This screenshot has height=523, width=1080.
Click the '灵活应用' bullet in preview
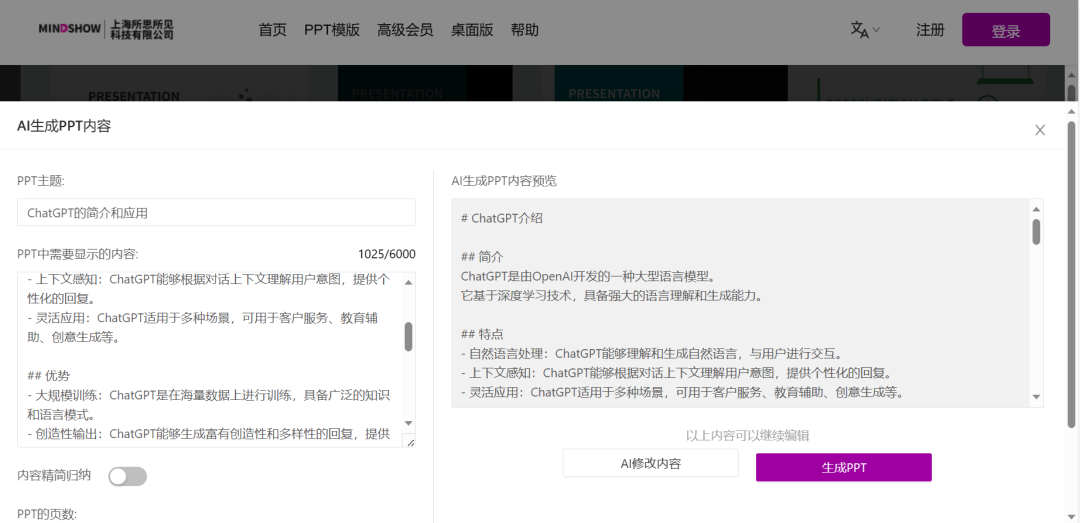(682, 393)
